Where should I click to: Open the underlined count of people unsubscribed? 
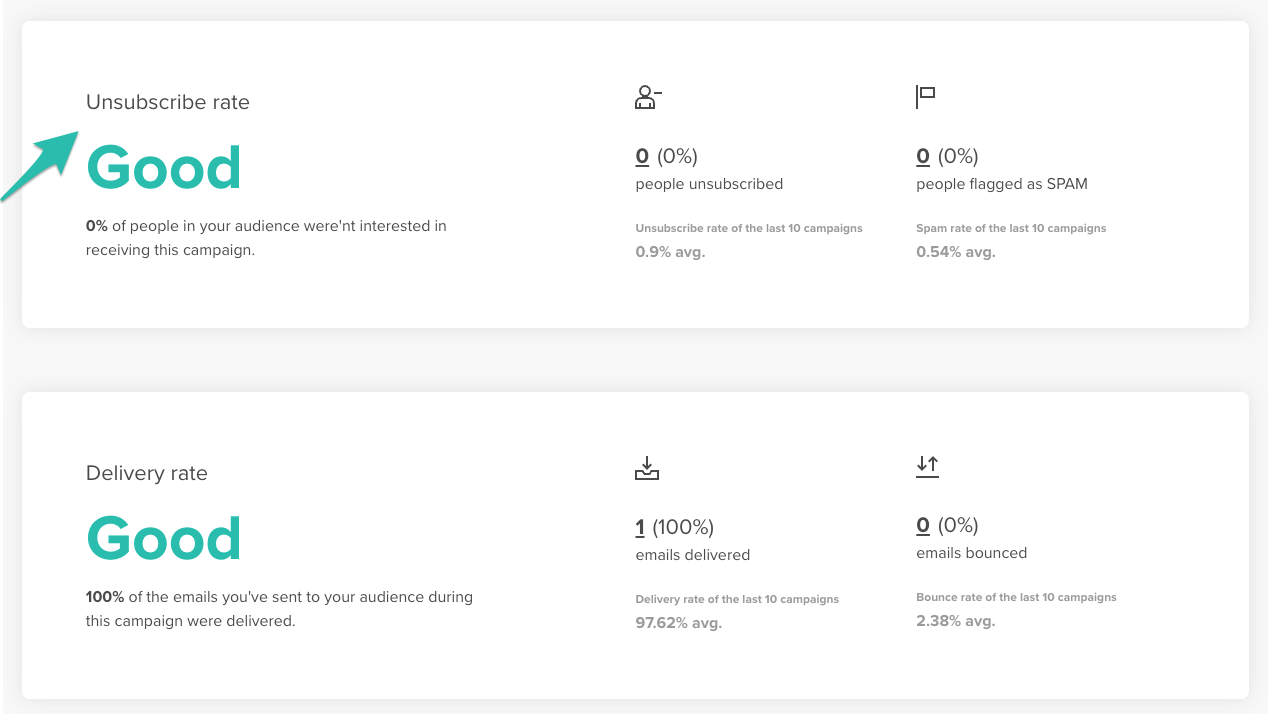642,156
